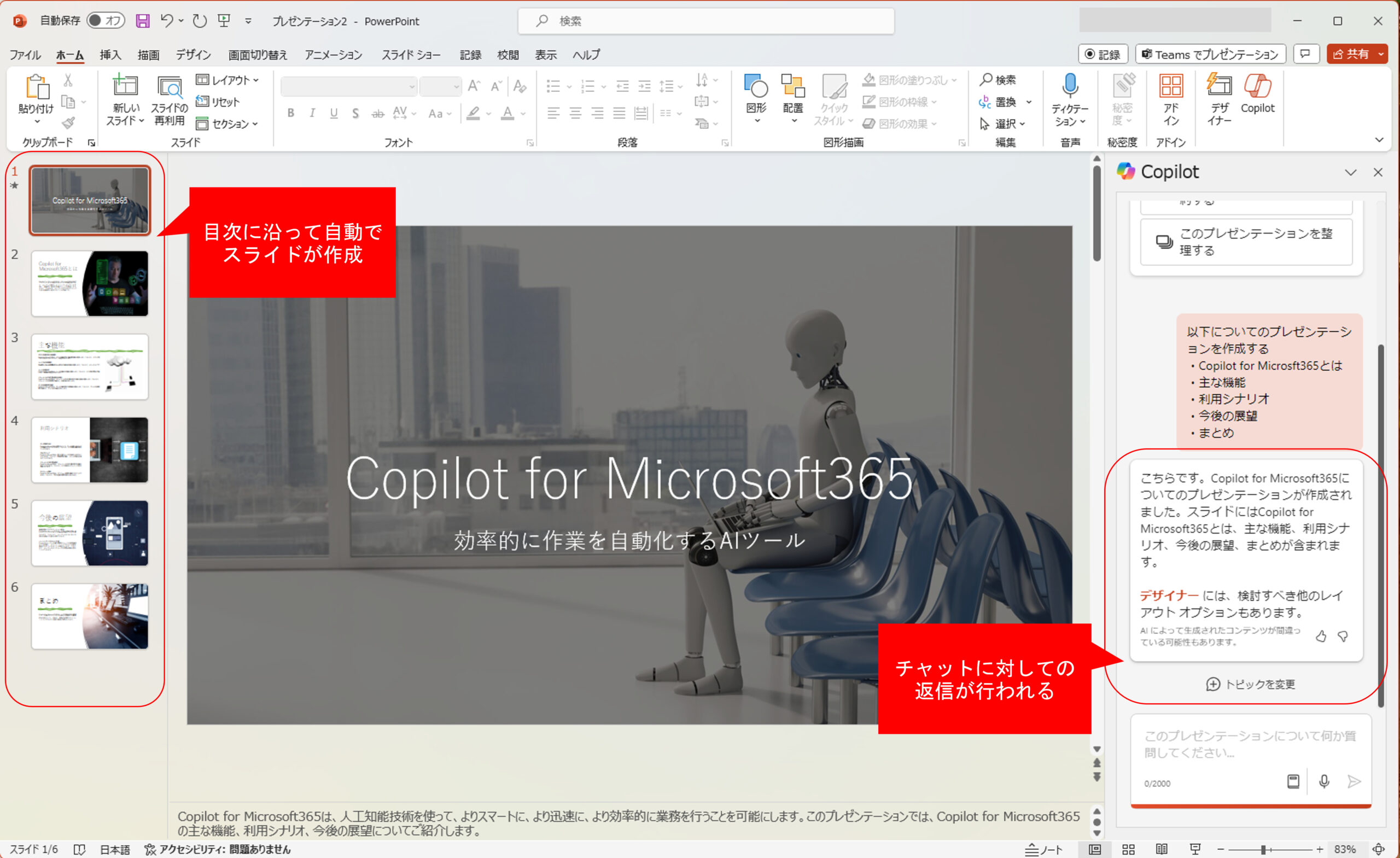1400x858 pixels.
Task: Click the Arrange (配置) icon
Action: click(x=792, y=86)
